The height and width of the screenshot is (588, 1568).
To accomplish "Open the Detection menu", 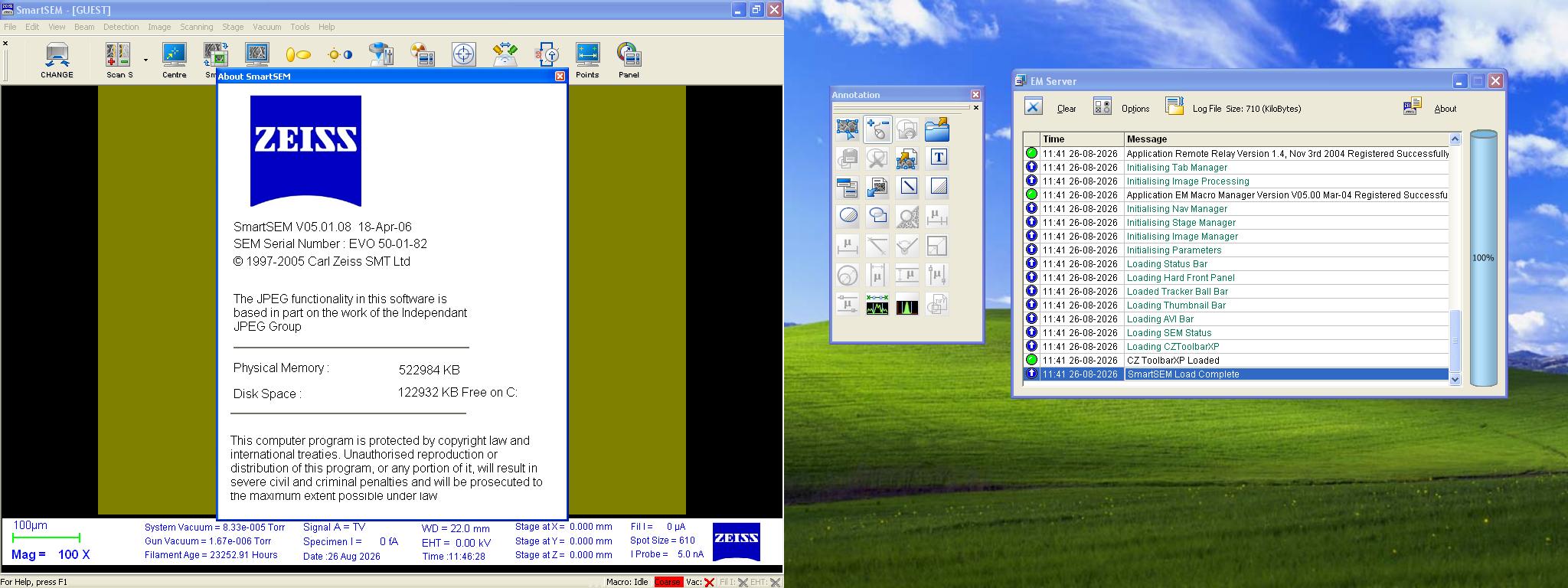I will pos(121,27).
